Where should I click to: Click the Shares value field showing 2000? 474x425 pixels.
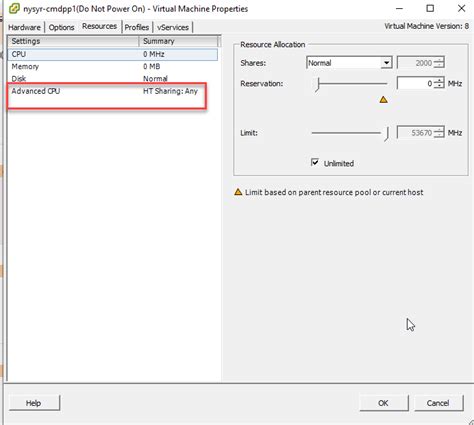coord(416,63)
